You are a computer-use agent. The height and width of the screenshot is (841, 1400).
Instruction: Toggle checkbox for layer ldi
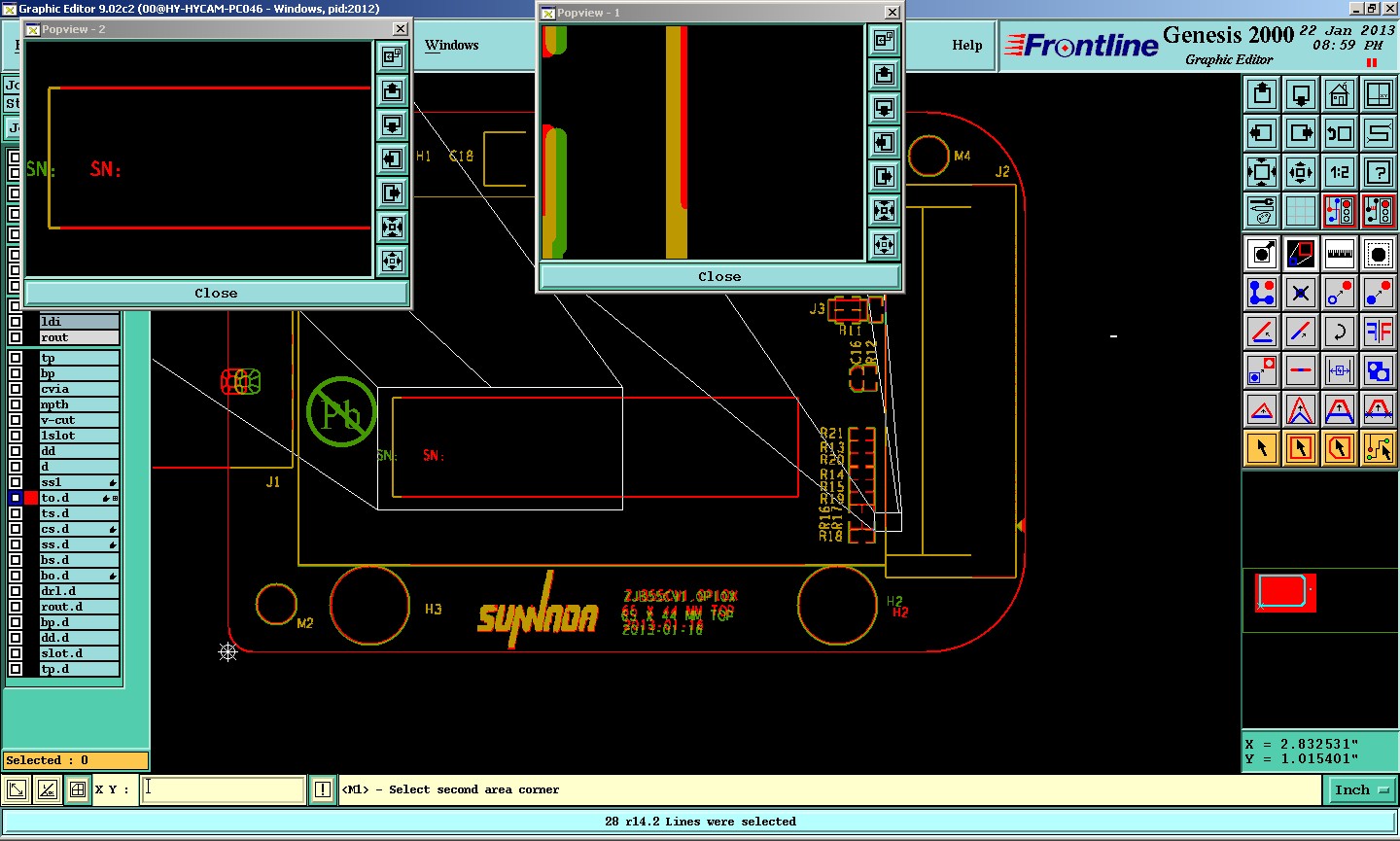click(15, 322)
